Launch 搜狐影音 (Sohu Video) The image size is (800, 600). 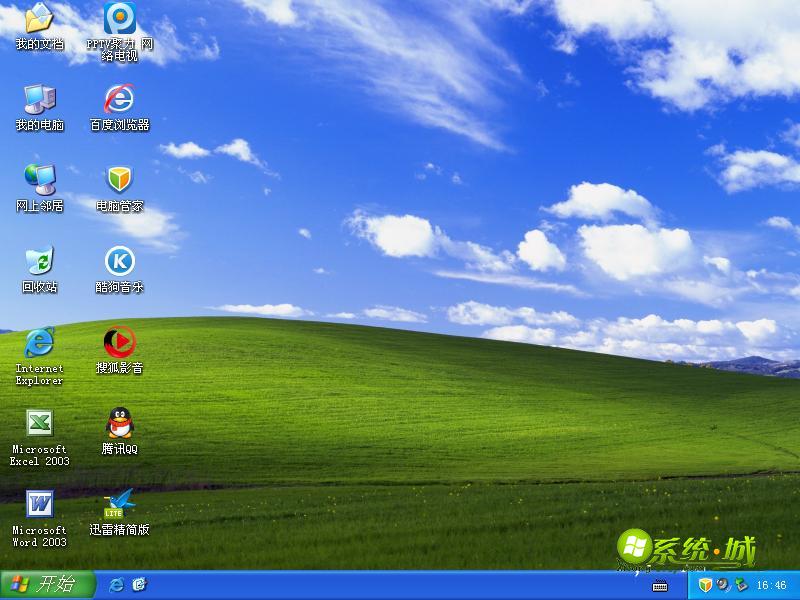pos(120,343)
